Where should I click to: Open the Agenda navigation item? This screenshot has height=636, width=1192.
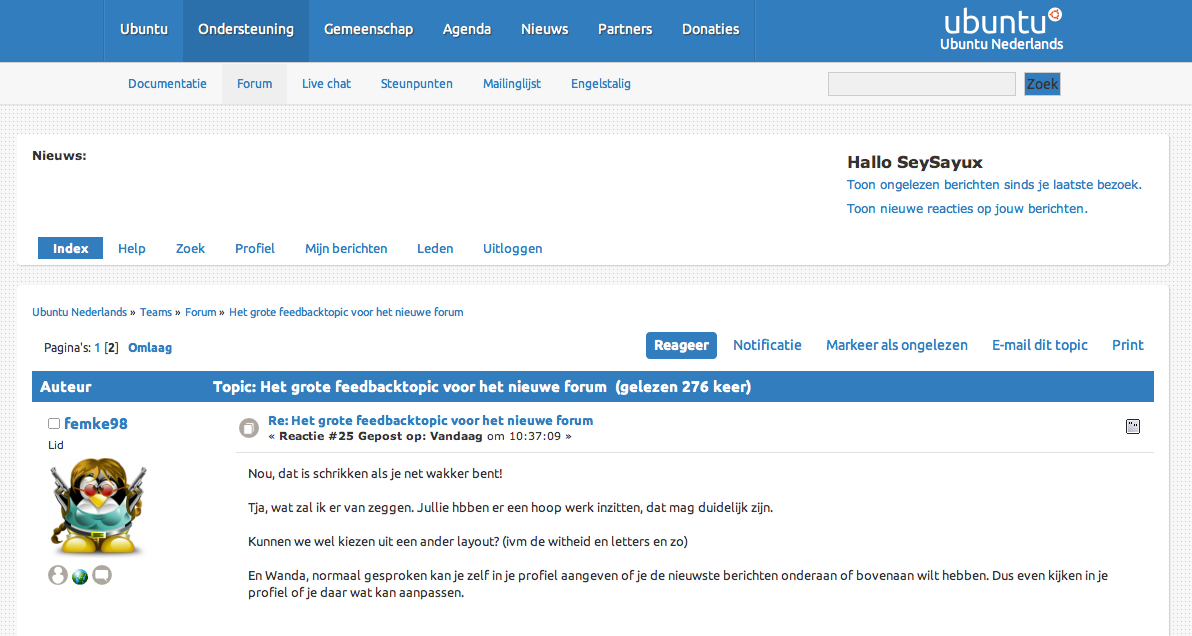tap(467, 30)
